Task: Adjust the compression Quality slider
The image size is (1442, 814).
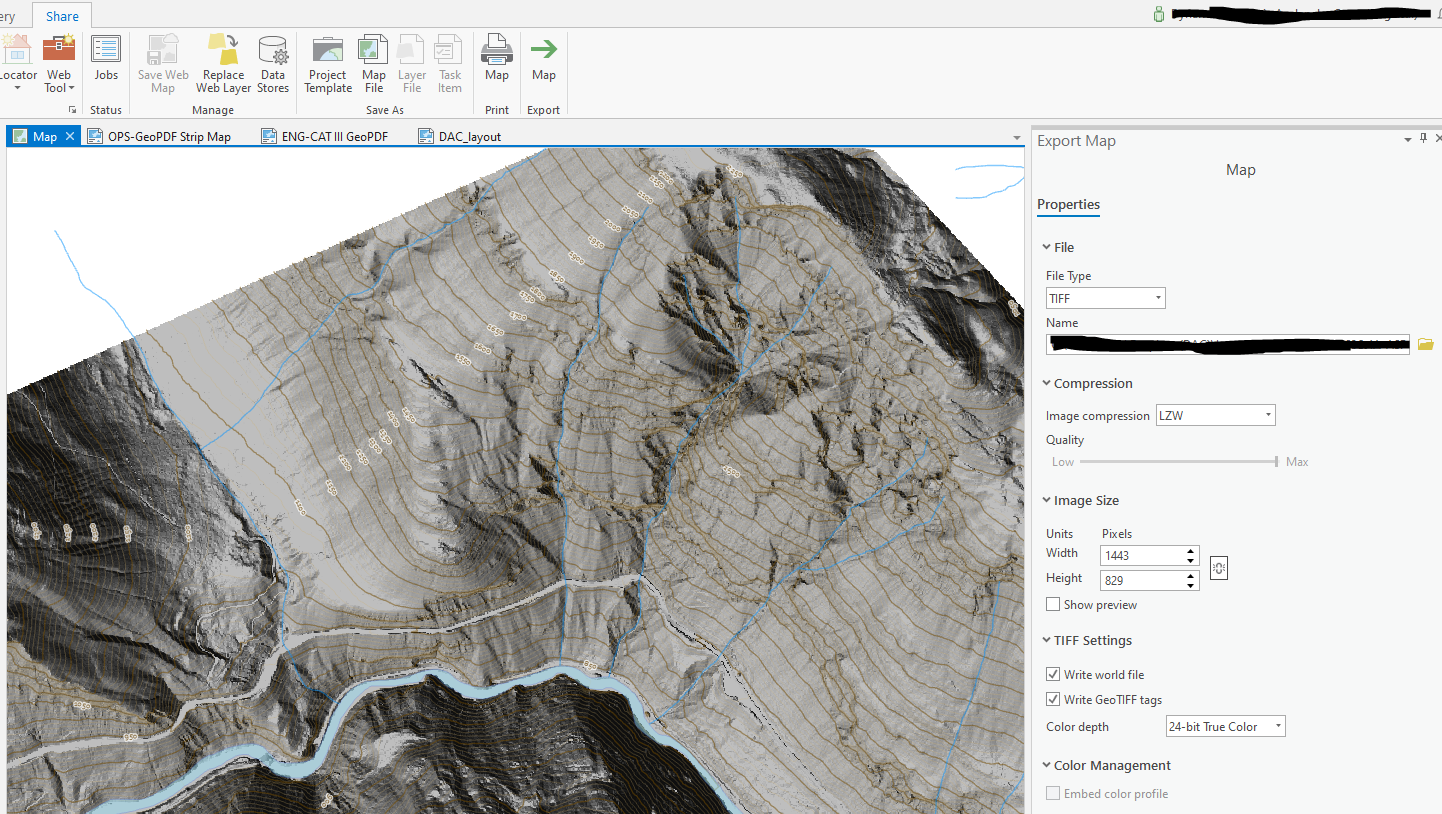Action: [1274, 461]
